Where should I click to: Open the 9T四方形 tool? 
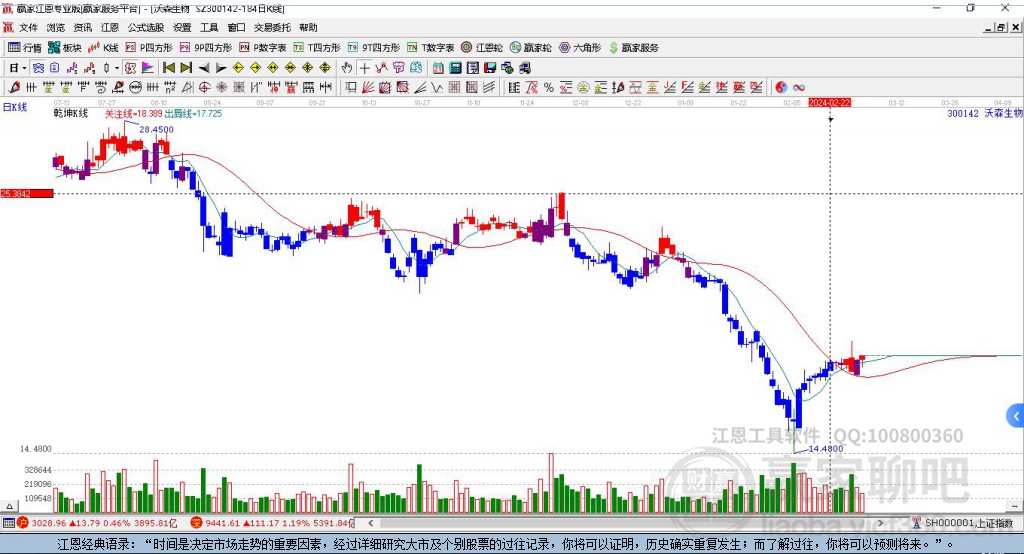click(374, 48)
